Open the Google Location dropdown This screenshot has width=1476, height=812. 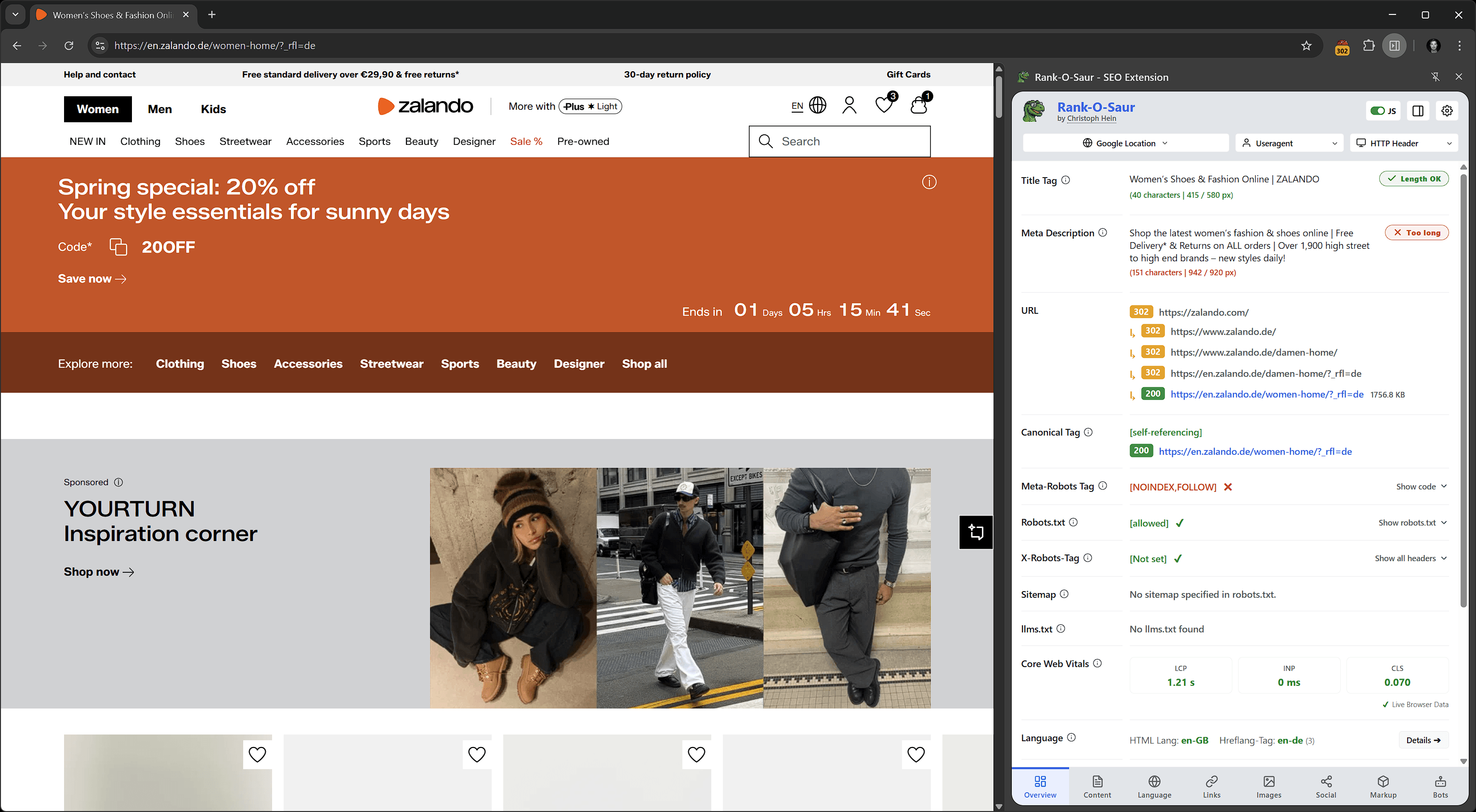pos(1125,143)
